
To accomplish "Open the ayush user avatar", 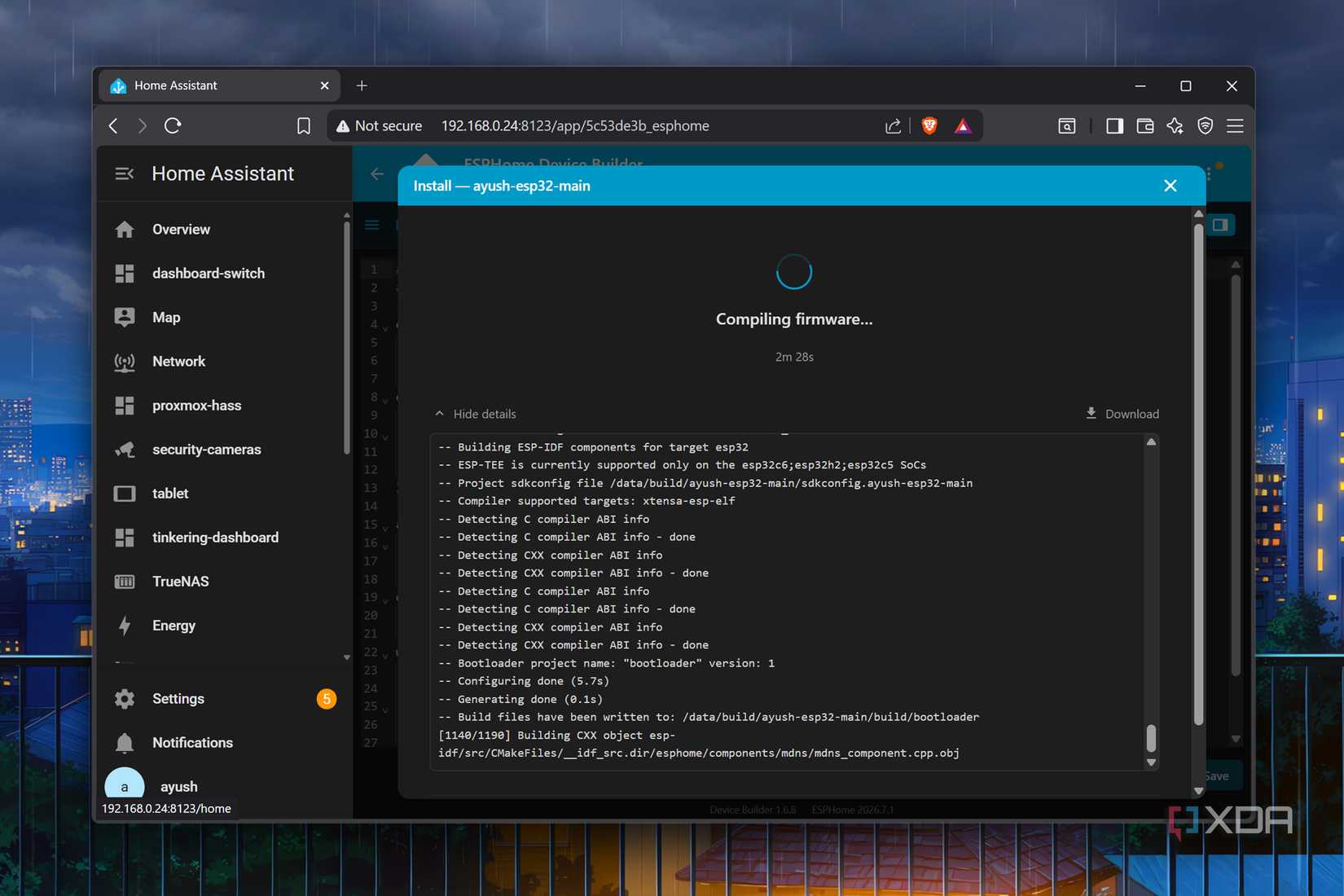I will [125, 785].
